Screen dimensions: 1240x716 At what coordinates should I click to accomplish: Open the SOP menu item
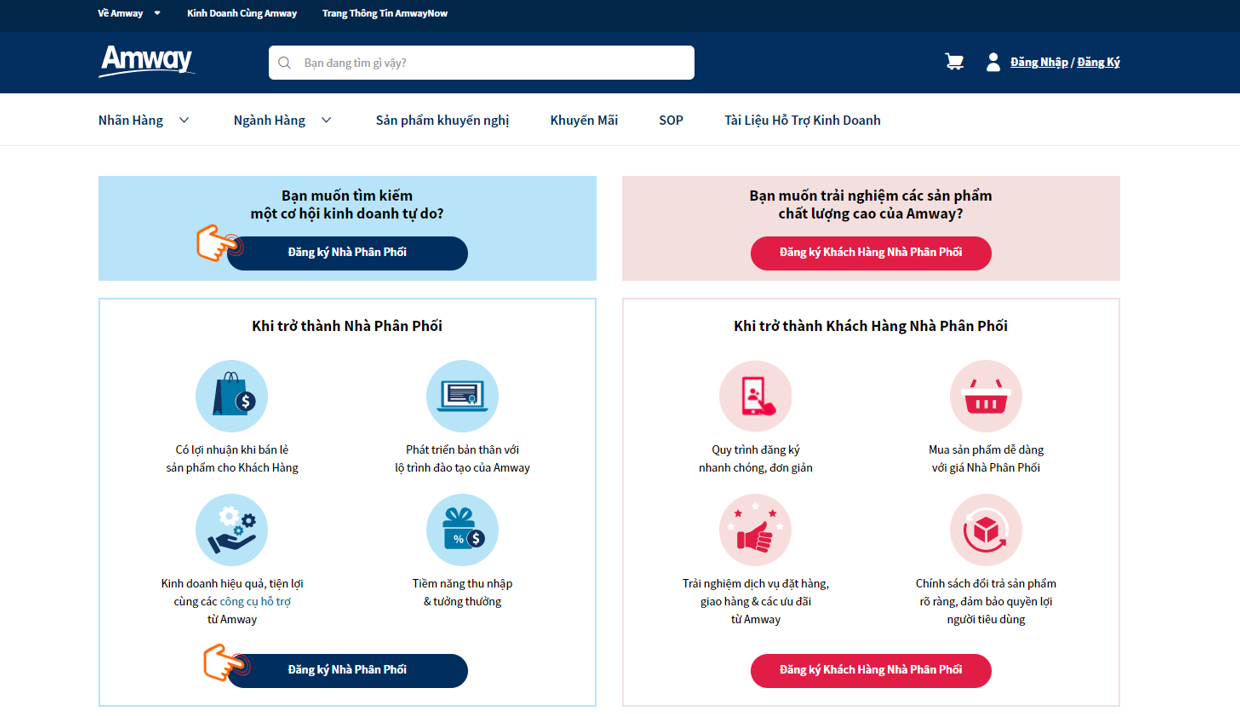[x=671, y=120]
